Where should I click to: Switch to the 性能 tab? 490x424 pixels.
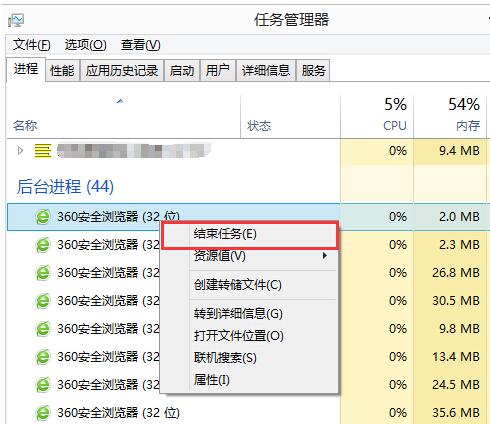click(x=62, y=70)
